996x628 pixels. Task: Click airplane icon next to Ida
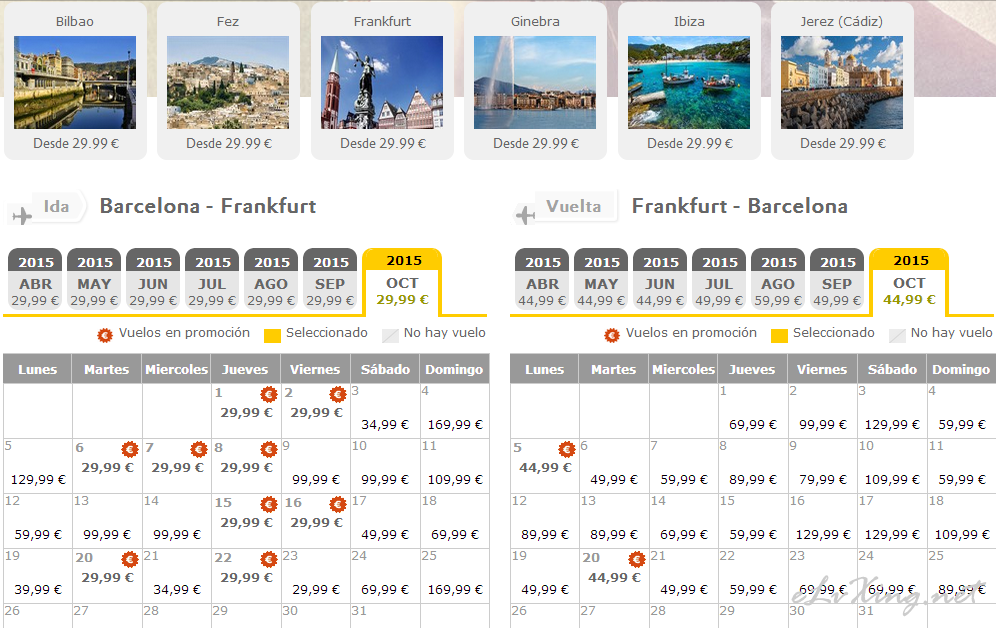tap(22, 216)
